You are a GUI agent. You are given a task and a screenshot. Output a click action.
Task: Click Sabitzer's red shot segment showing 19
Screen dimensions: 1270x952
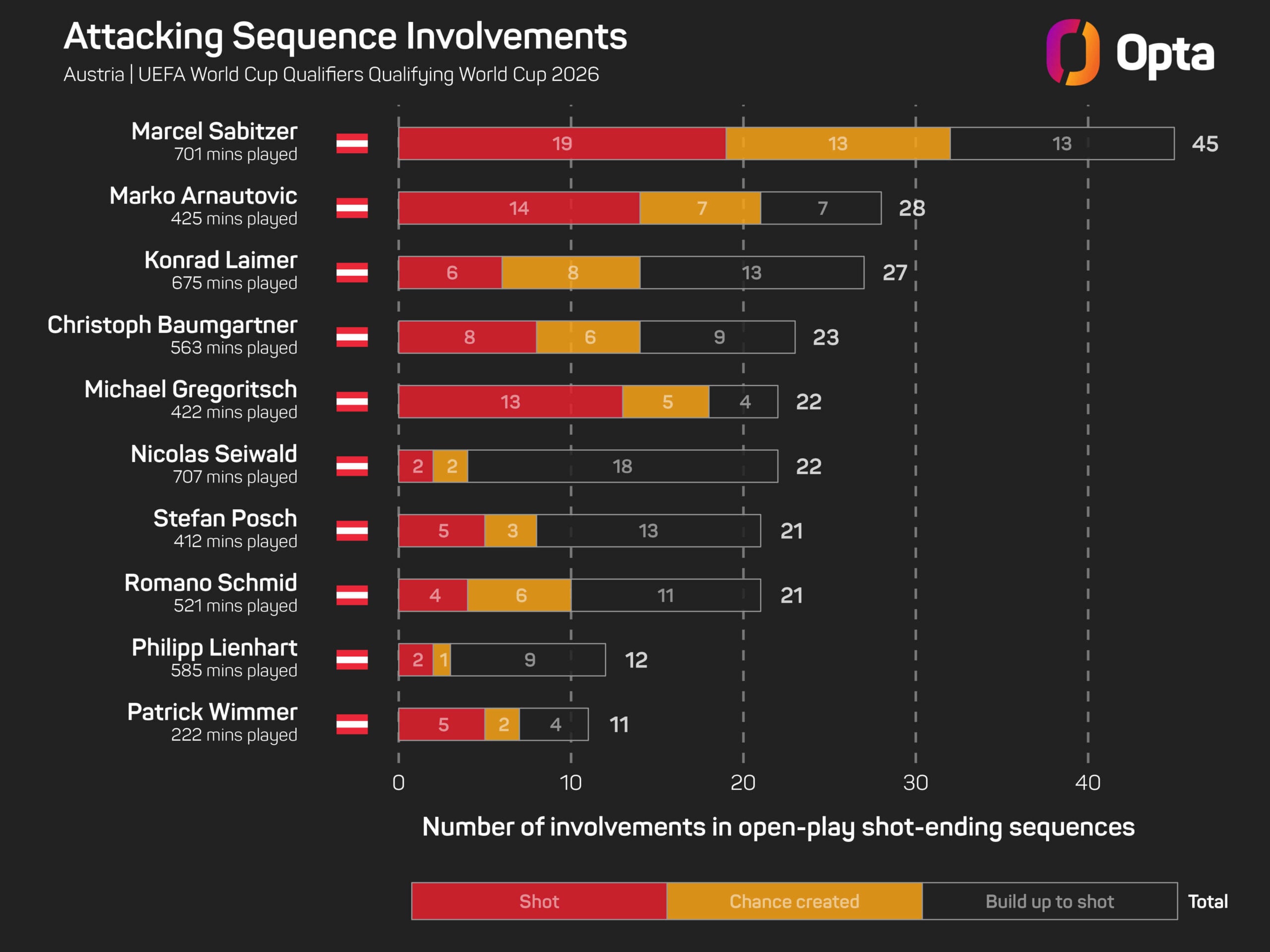(x=562, y=143)
